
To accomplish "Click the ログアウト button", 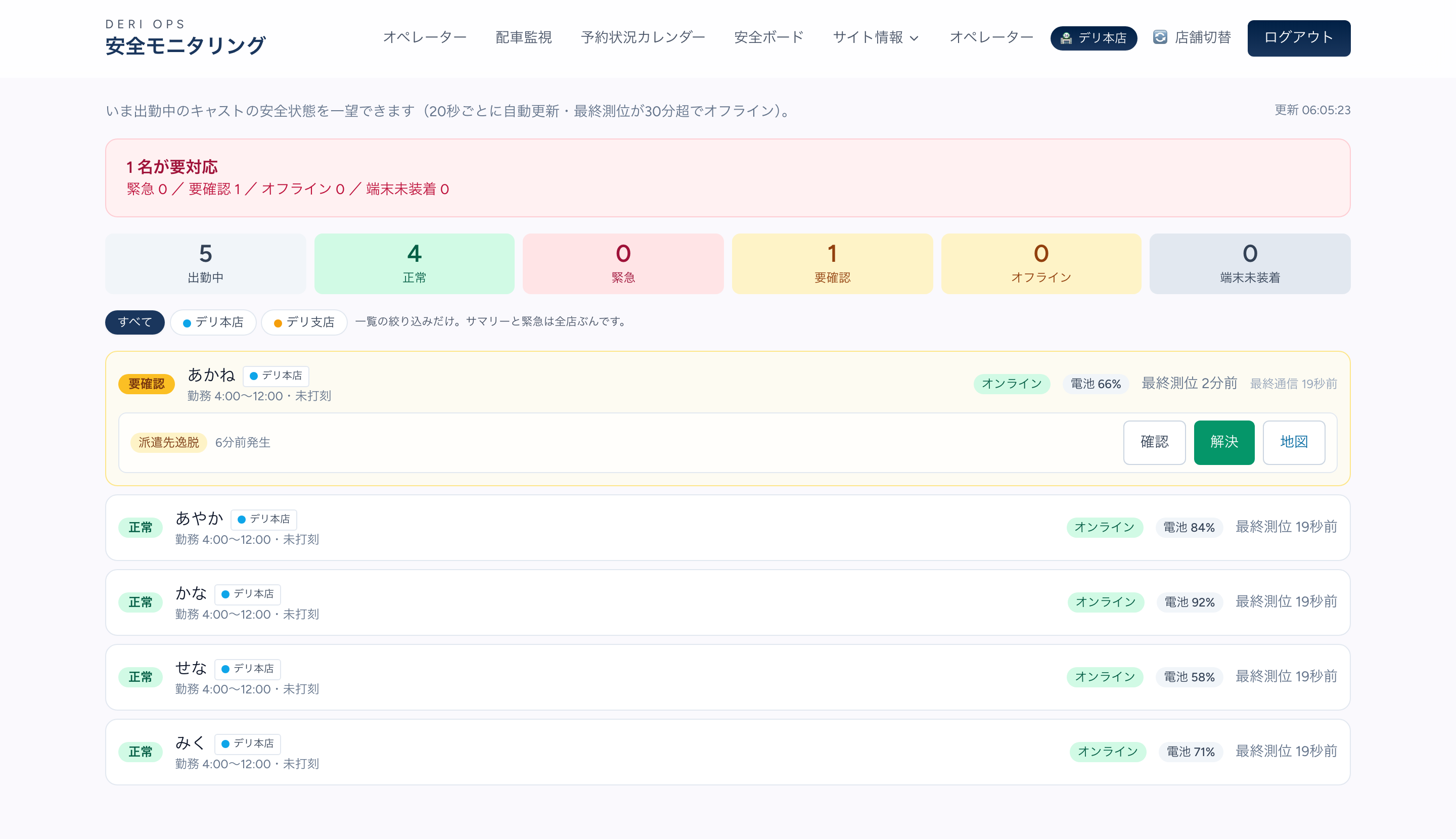I will pyautogui.click(x=1298, y=38).
